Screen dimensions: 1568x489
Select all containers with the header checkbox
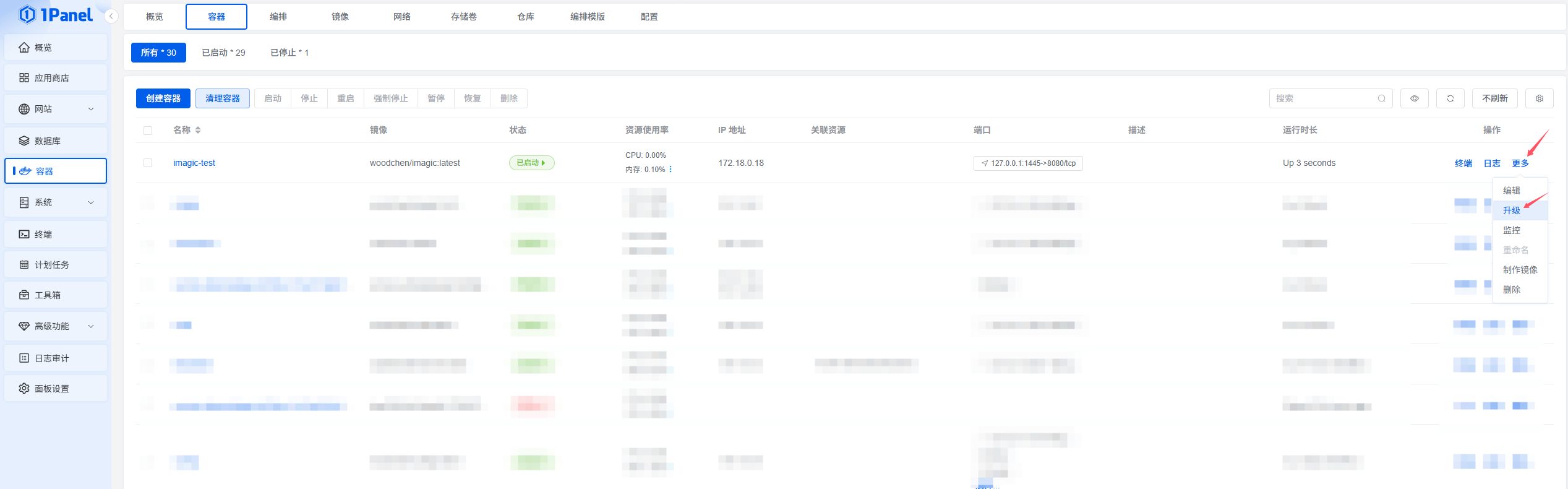click(148, 131)
